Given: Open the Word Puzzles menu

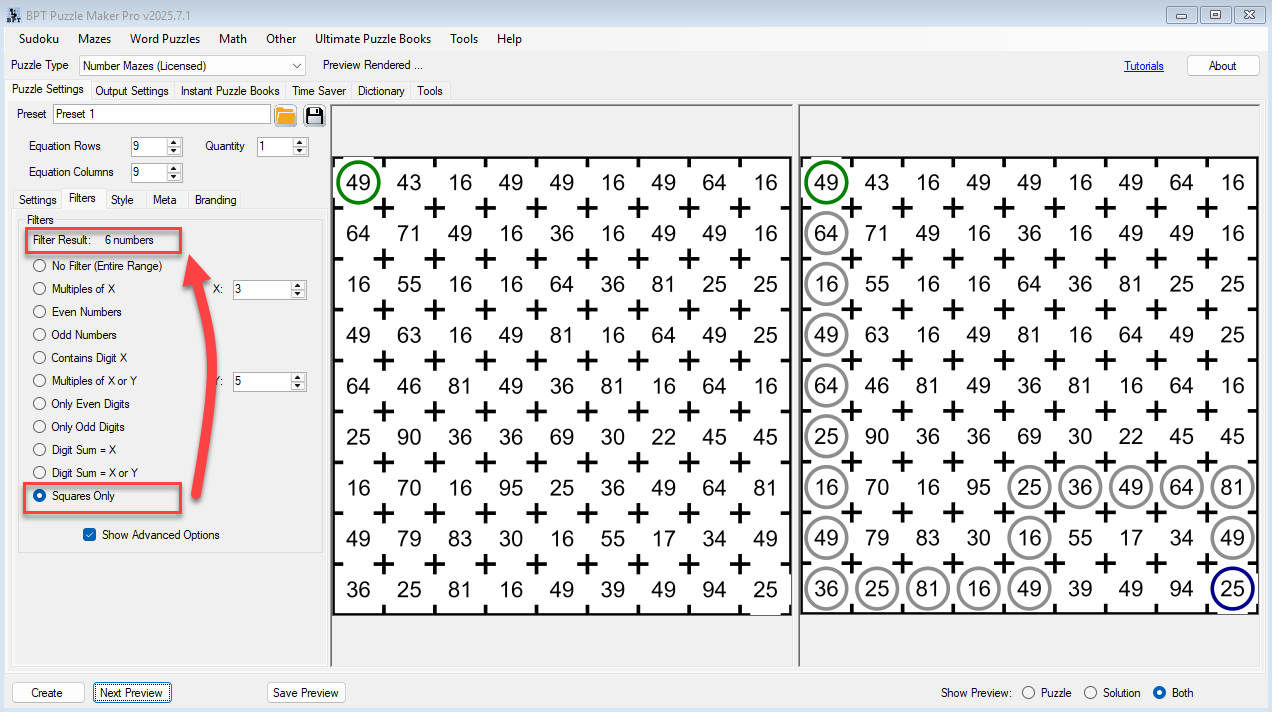Looking at the screenshot, I should [165, 39].
